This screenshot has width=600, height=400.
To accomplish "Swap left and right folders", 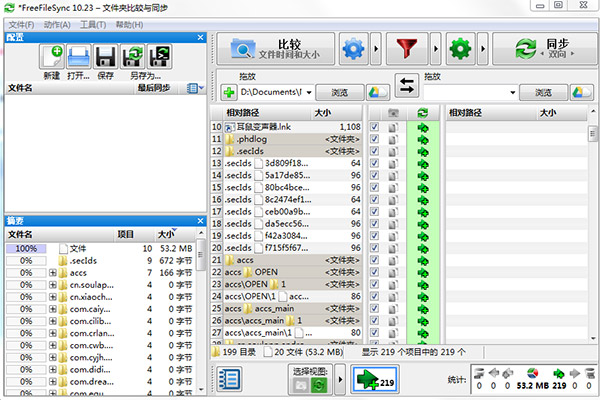I will (x=406, y=85).
